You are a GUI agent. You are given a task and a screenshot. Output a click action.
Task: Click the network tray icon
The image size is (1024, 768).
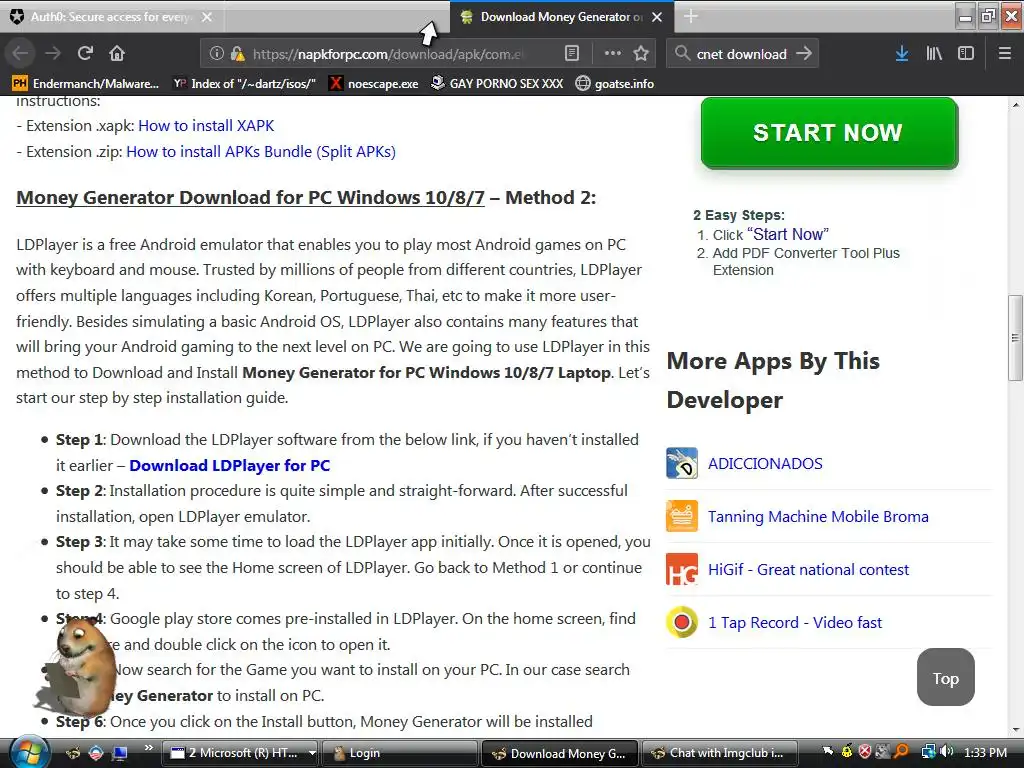[927, 752]
